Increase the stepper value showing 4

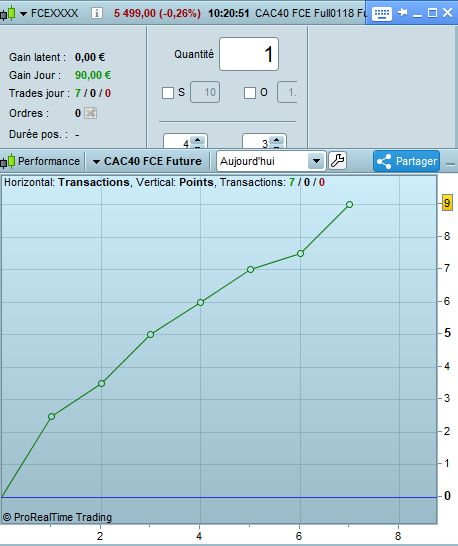[x=198, y=140]
